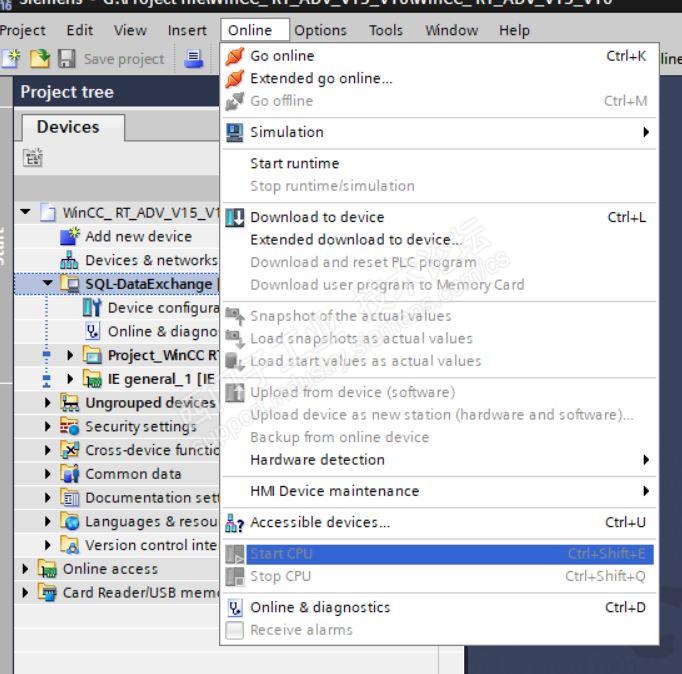Click the Devices & networks icon
This screenshot has height=674, width=682.
(69, 260)
